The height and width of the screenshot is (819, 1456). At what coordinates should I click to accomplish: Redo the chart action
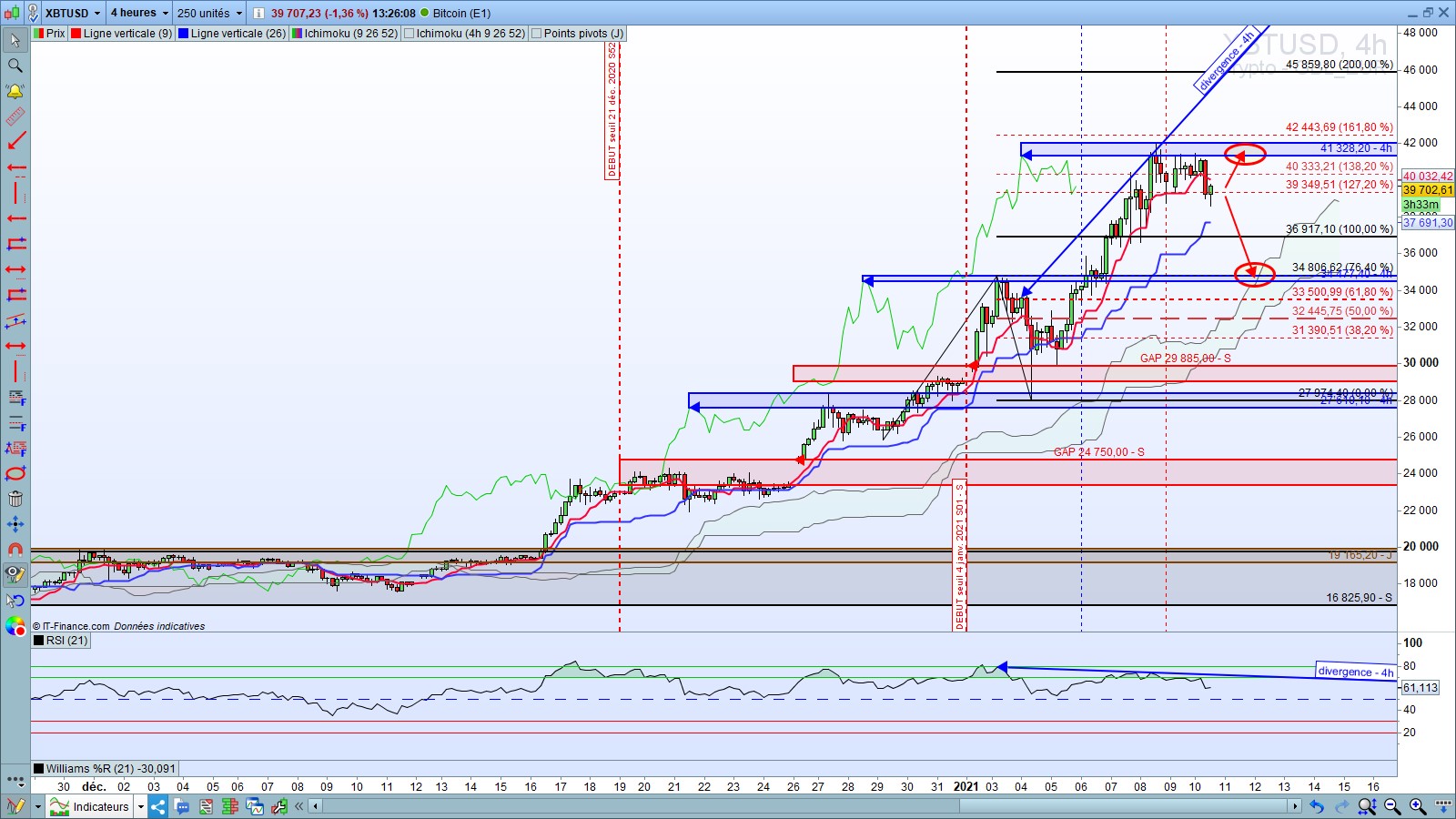click(x=1341, y=806)
